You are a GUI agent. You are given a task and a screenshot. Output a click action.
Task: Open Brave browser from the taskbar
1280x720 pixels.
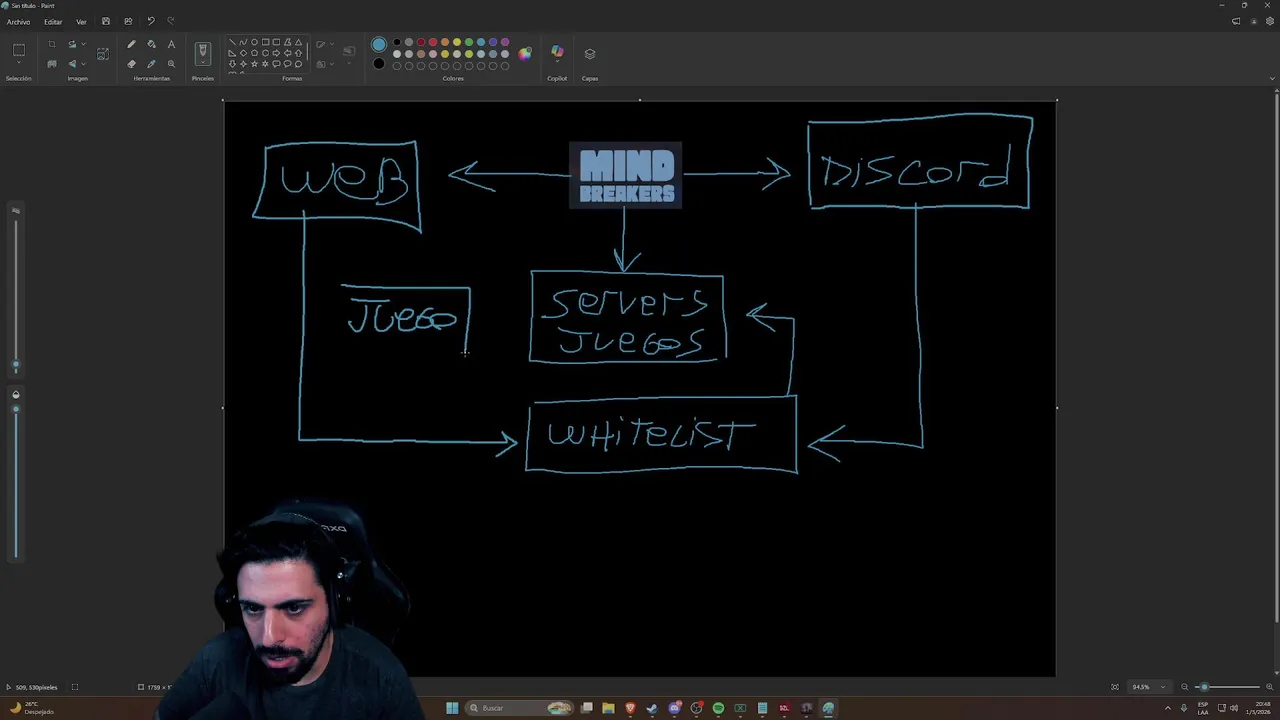(x=630, y=708)
